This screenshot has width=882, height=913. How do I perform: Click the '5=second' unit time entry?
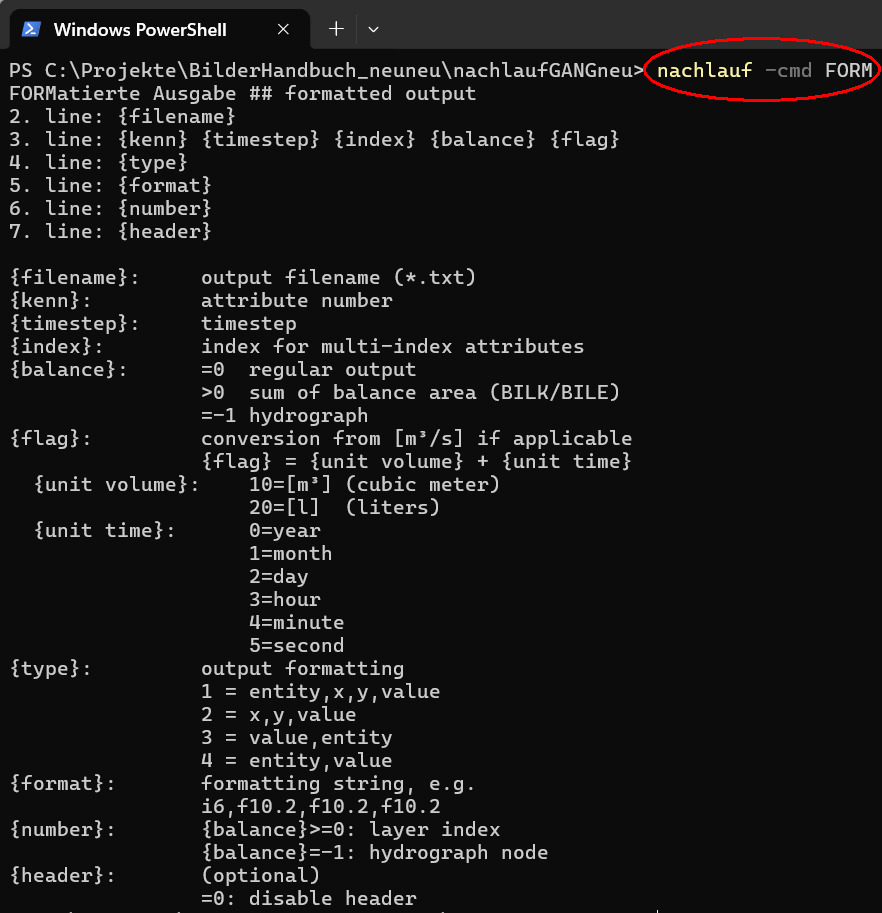[x=296, y=646]
